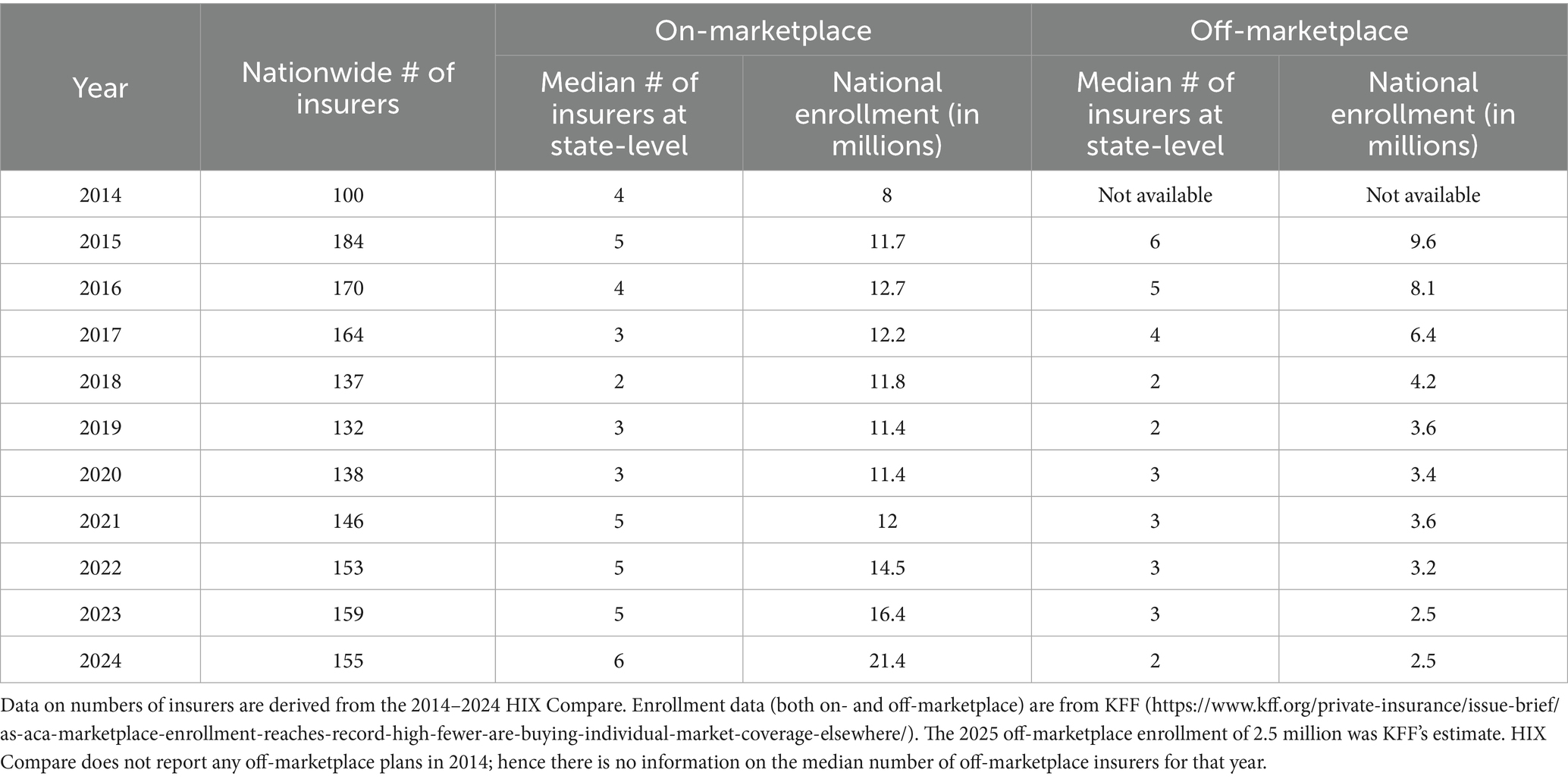1568x779 pixels.
Task: Click the 2014 year cell
Action: [x=100, y=195]
